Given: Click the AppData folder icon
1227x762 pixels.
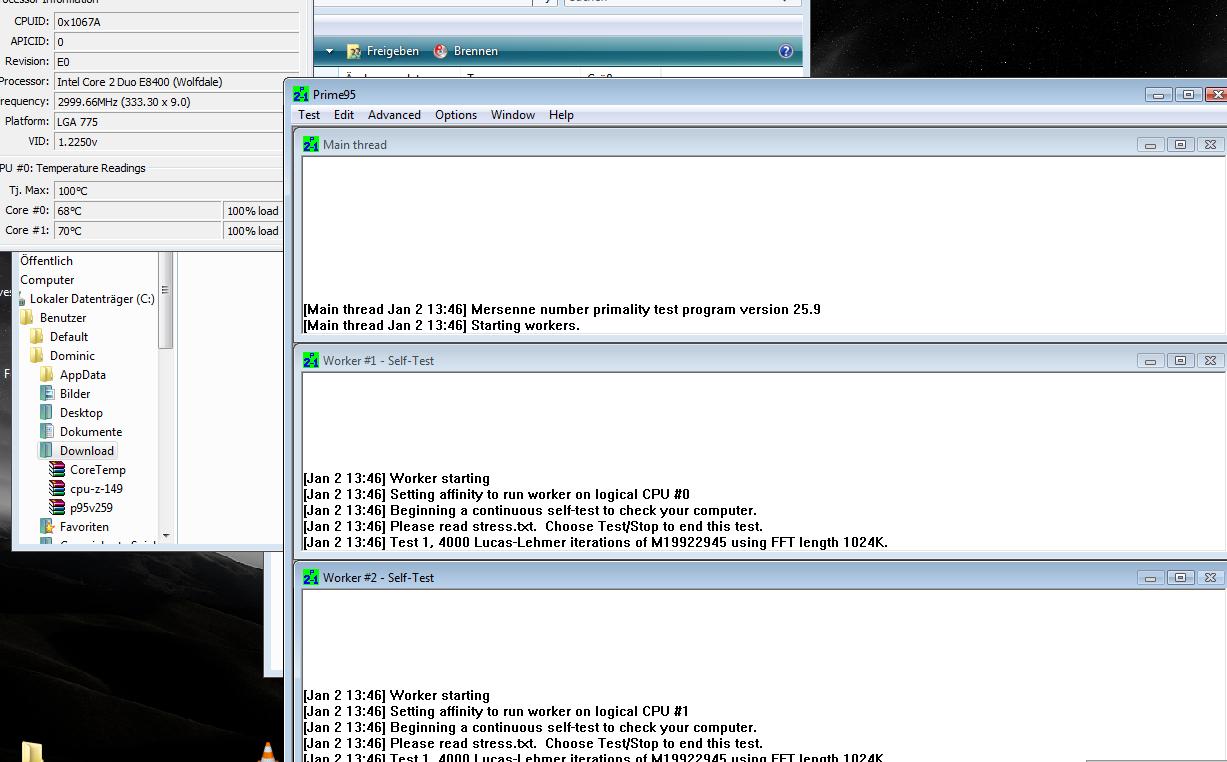Looking at the screenshot, I should [x=47, y=374].
